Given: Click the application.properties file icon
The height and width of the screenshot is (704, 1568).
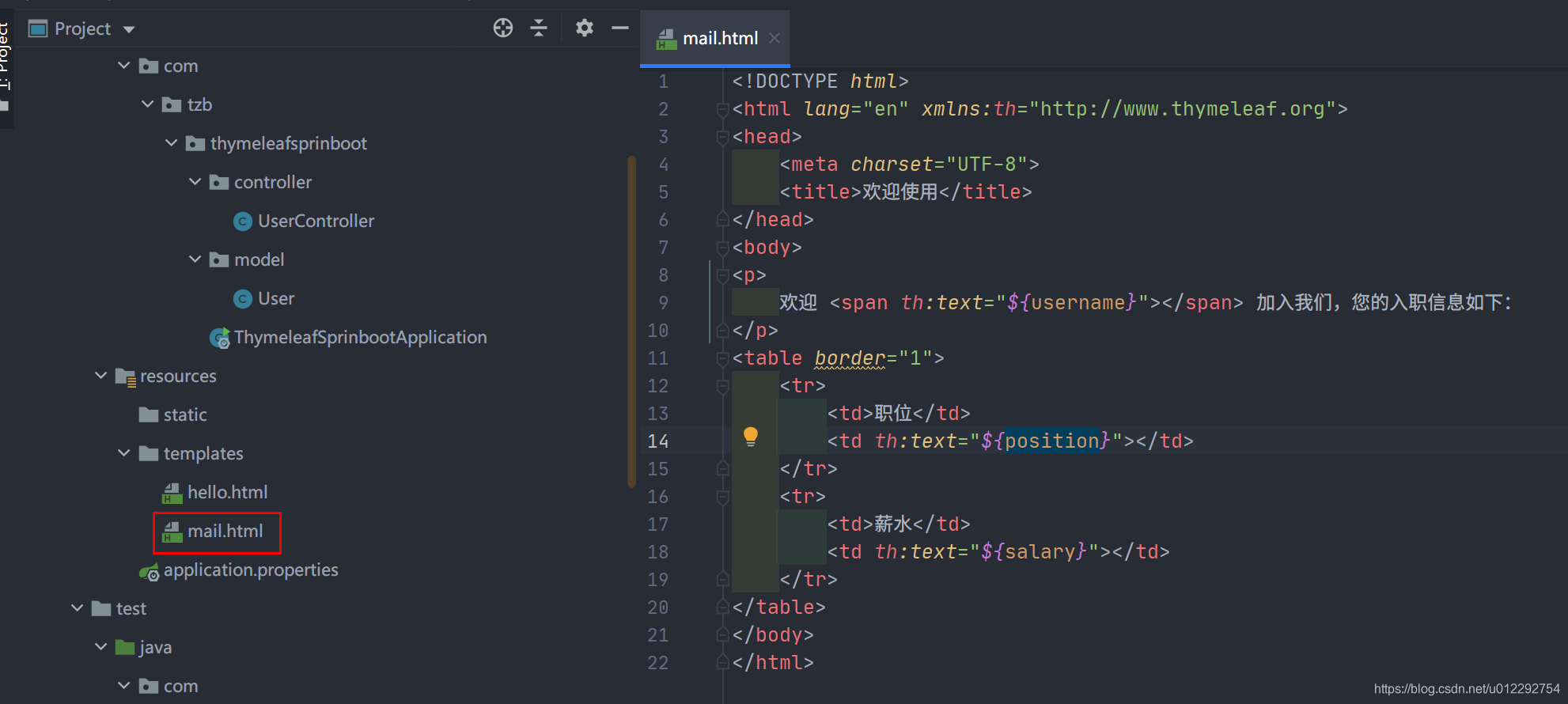Looking at the screenshot, I should coord(149,571).
